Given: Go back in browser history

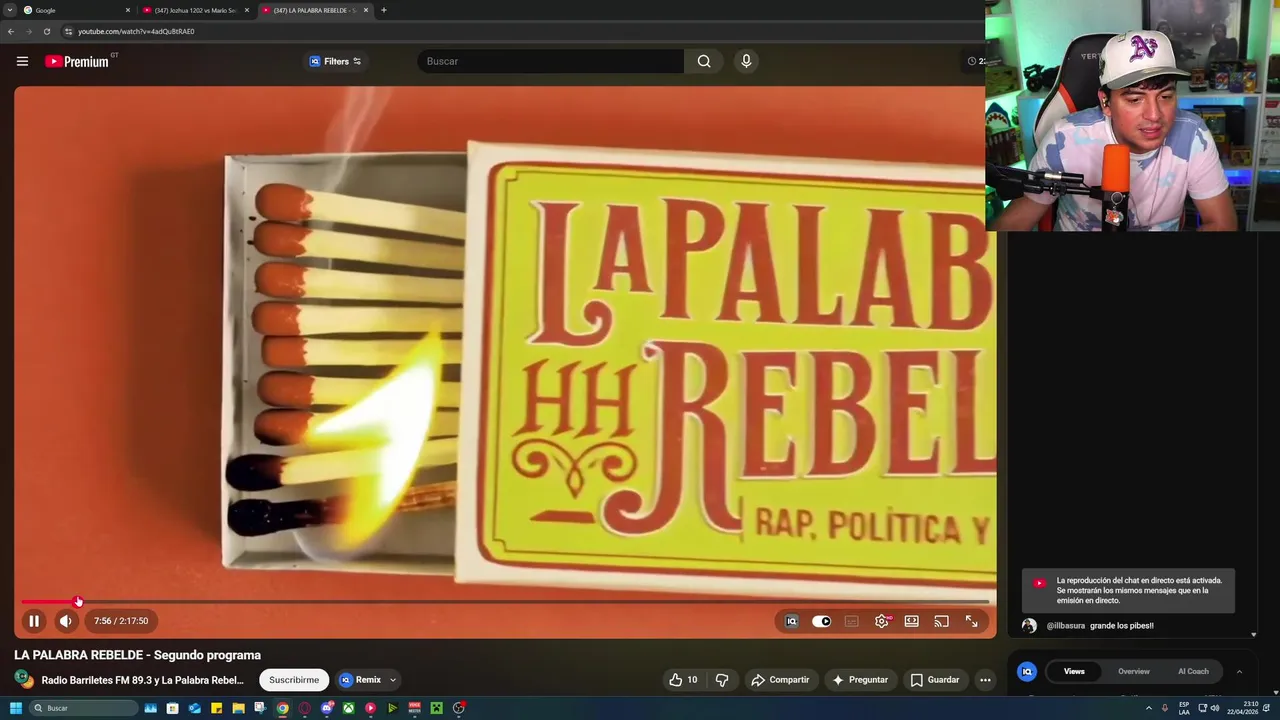Looking at the screenshot, I should tap(11, 31).
